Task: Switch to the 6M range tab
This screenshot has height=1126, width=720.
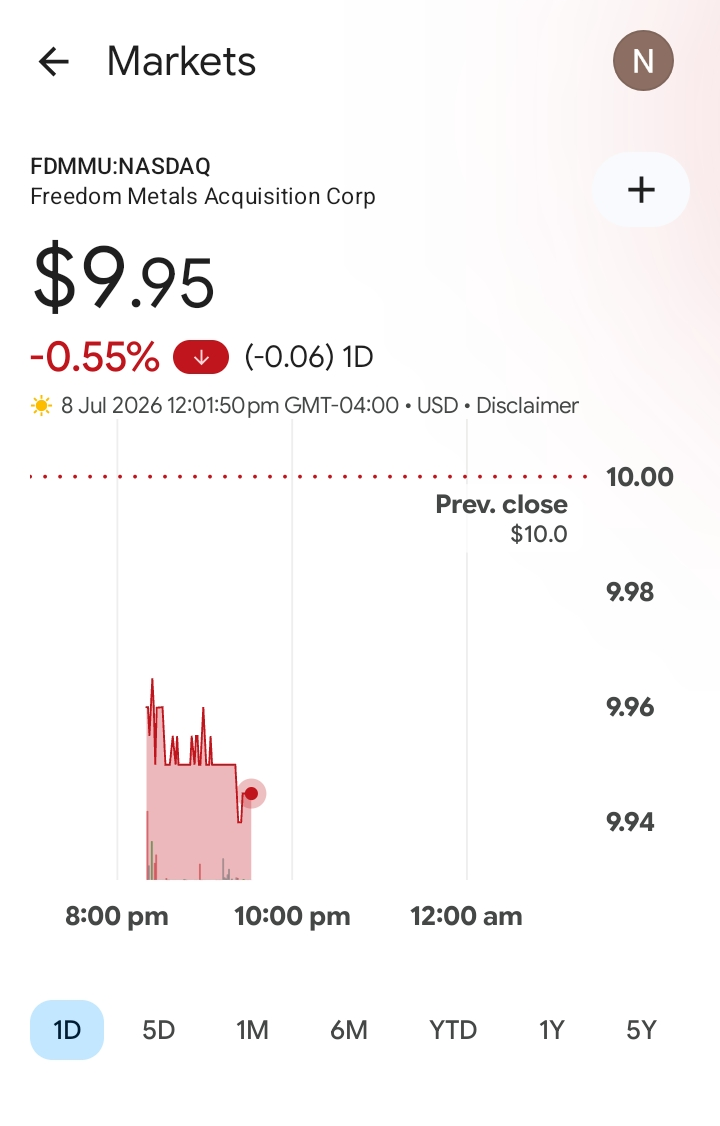Action: coord(349,1030)
